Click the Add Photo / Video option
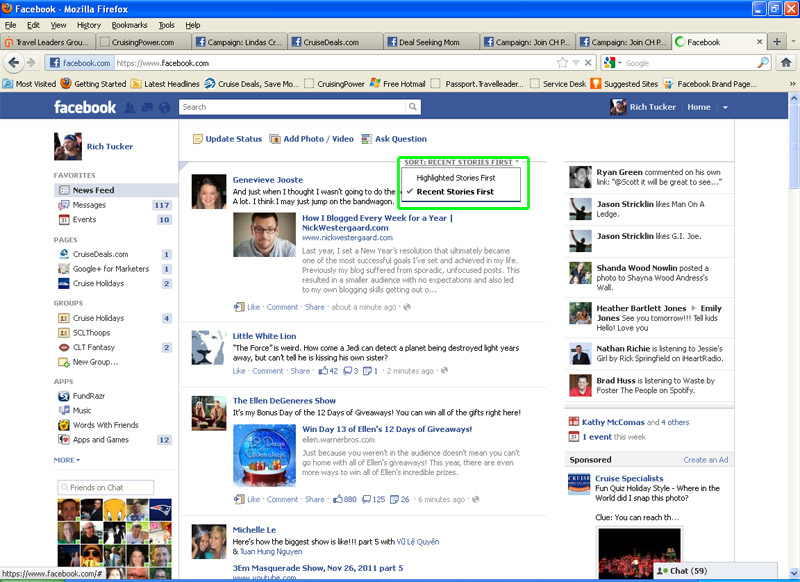The image size is (800, 582). (318, 139)
